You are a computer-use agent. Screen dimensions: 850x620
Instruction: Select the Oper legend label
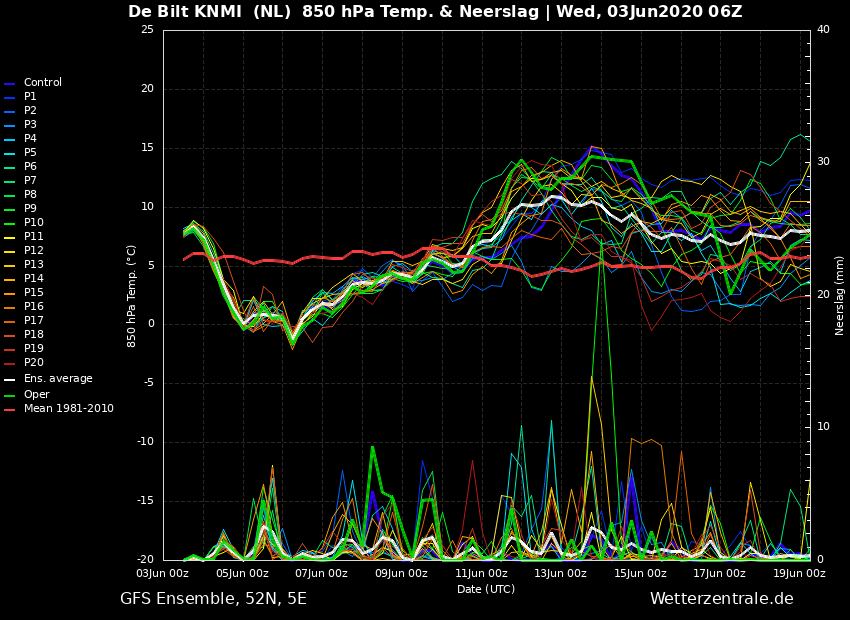click(x=36, y=394)
